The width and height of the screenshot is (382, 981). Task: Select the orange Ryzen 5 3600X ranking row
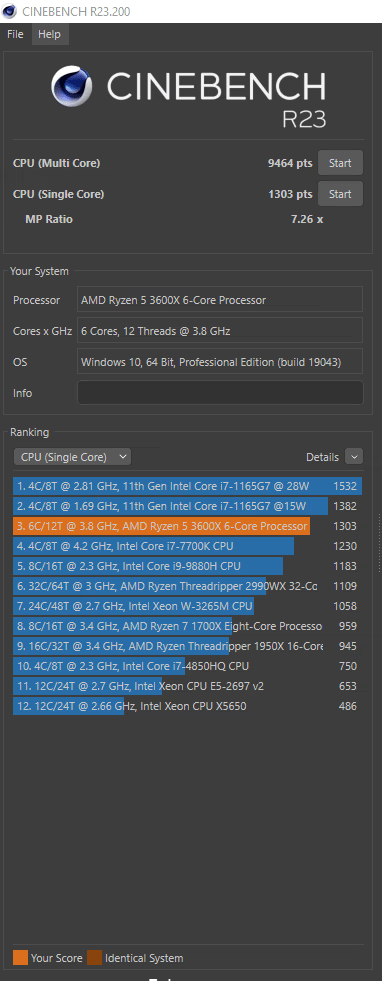click(x=188, y=526)
